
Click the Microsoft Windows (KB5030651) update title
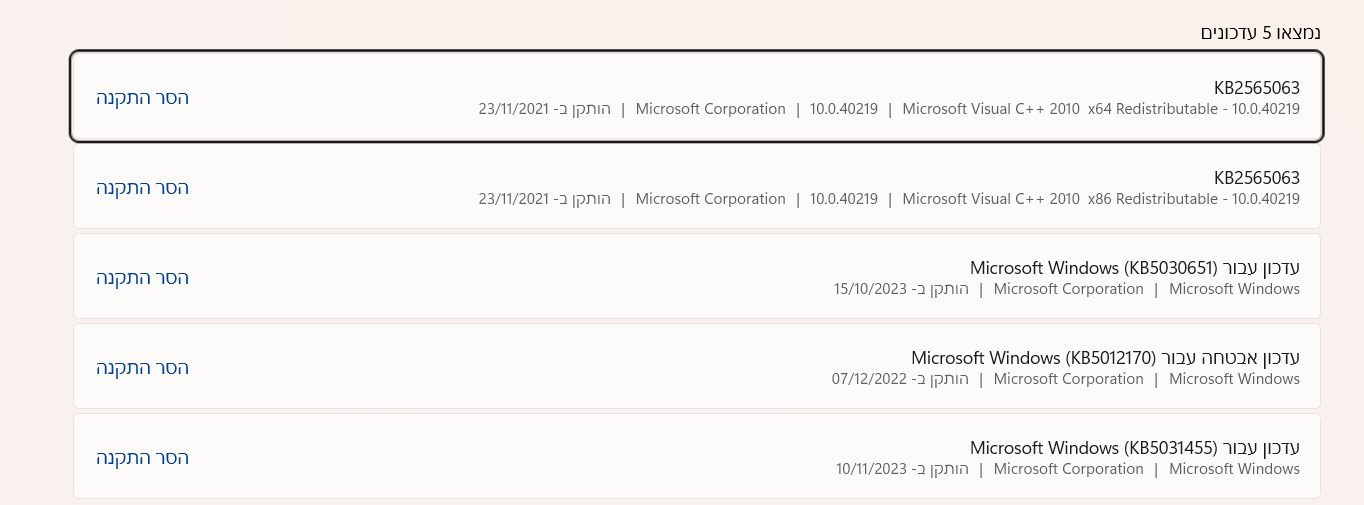point(1134,268)
